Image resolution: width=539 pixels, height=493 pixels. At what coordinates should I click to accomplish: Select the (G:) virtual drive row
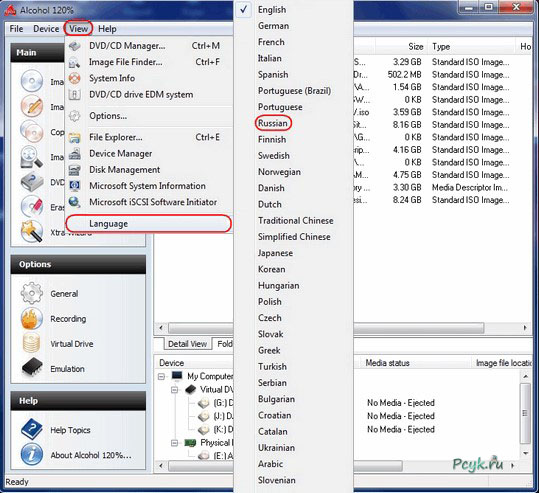216,403
